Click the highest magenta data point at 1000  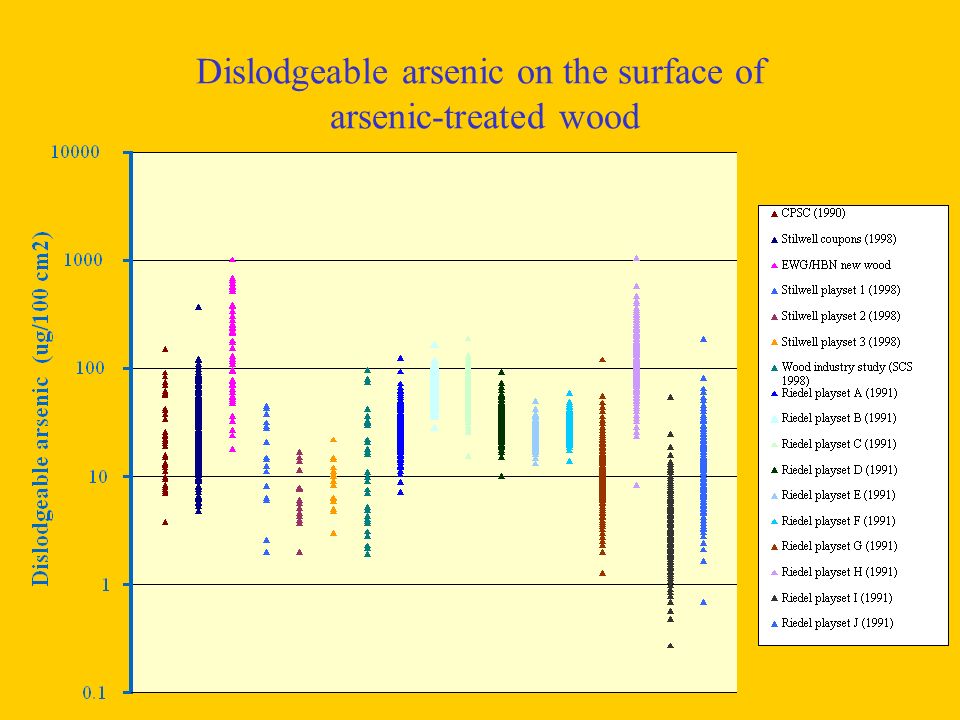tap(232, 260)
